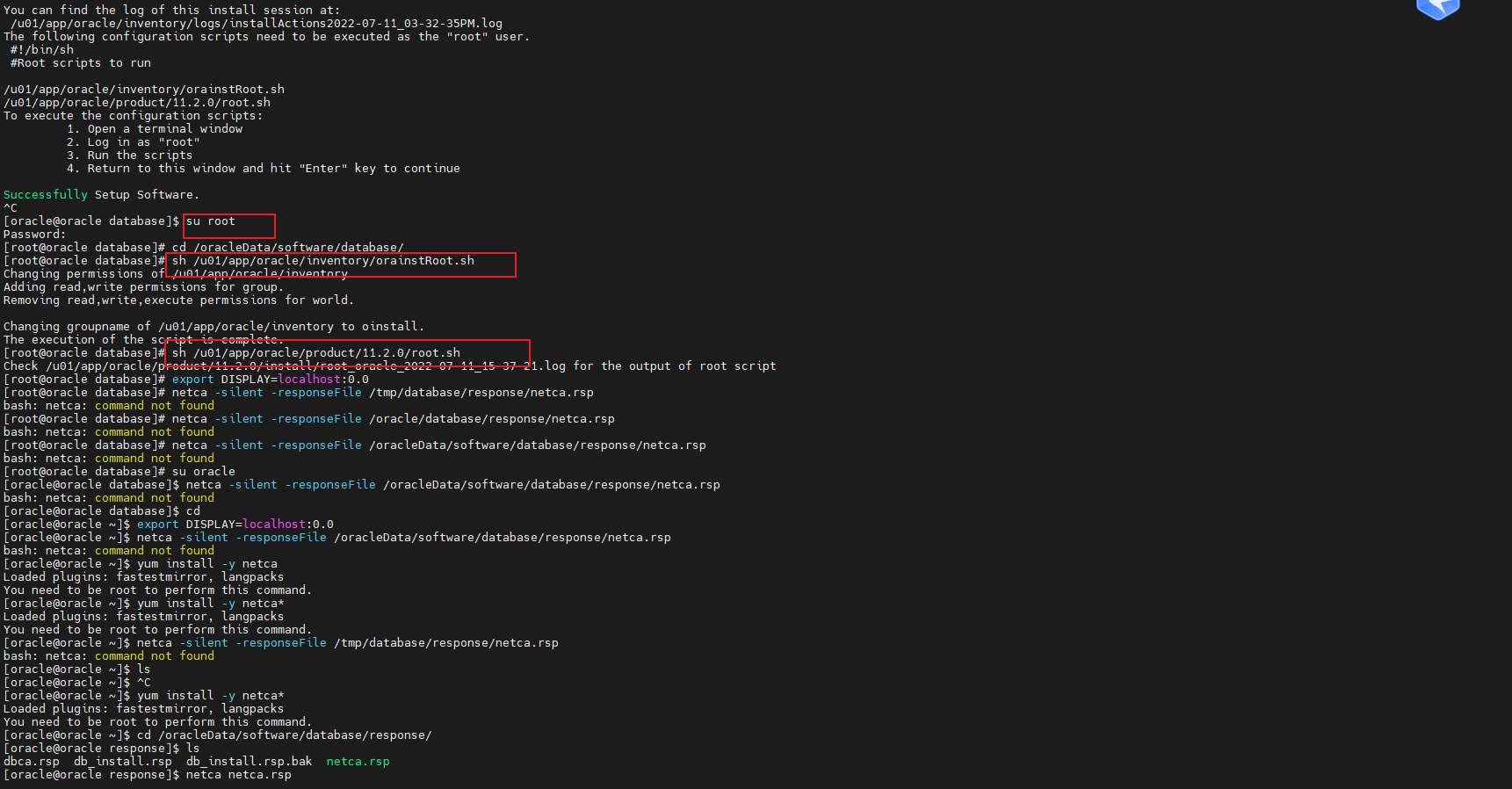Click the netca command with /oracle/database/response/netca.rsp
This screenshot has height=789, width=1512.
pyautogui.click(x=394, y=419)
